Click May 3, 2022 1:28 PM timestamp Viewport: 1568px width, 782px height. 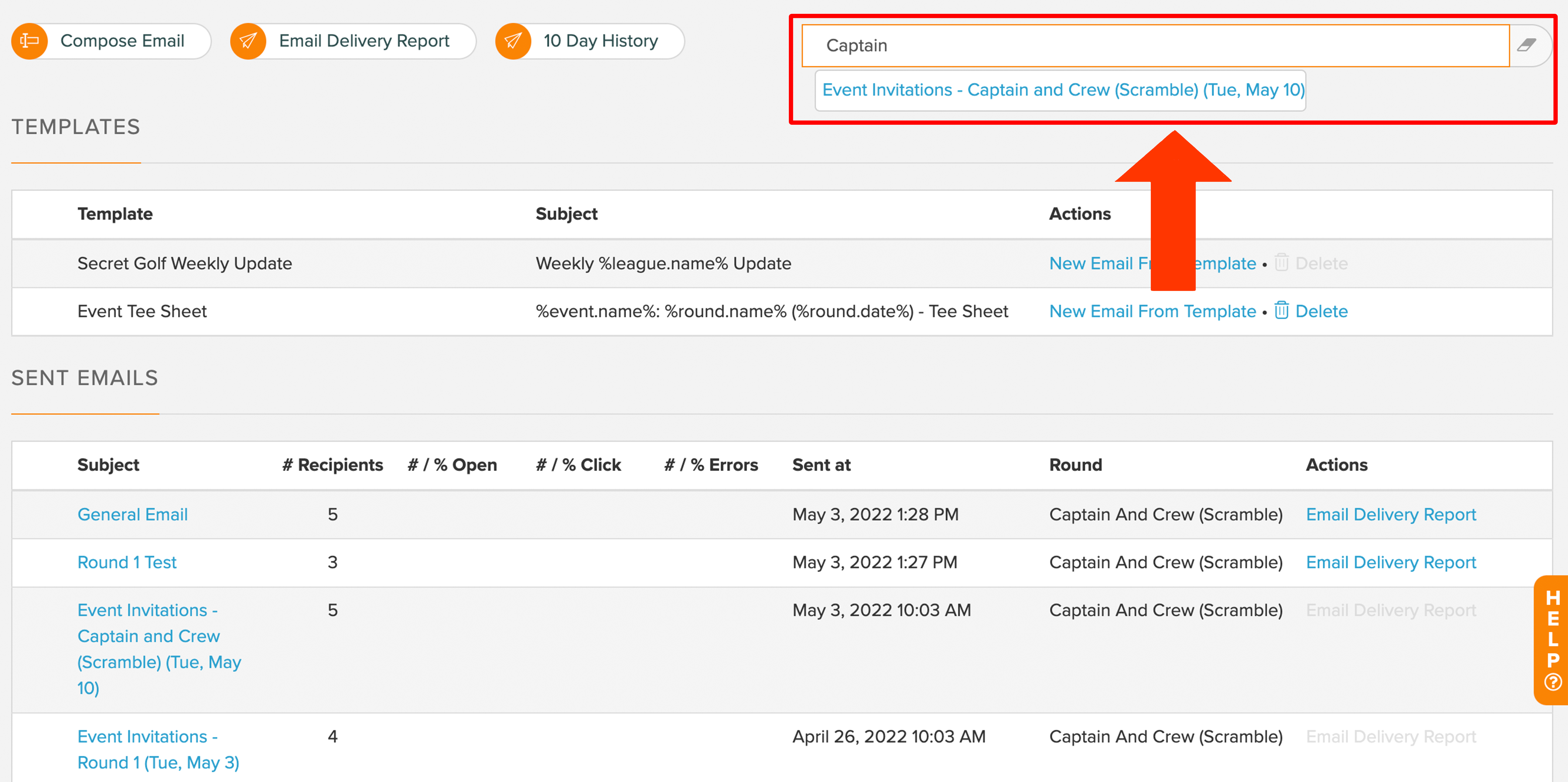click(x=875, y=515)
